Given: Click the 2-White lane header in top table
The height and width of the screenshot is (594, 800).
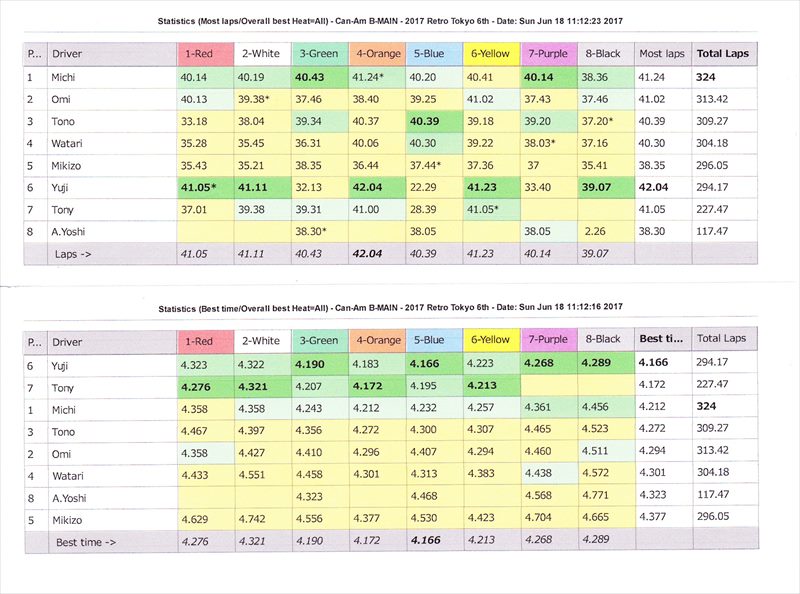Looking at the screenshot, I should coord(262,52).
